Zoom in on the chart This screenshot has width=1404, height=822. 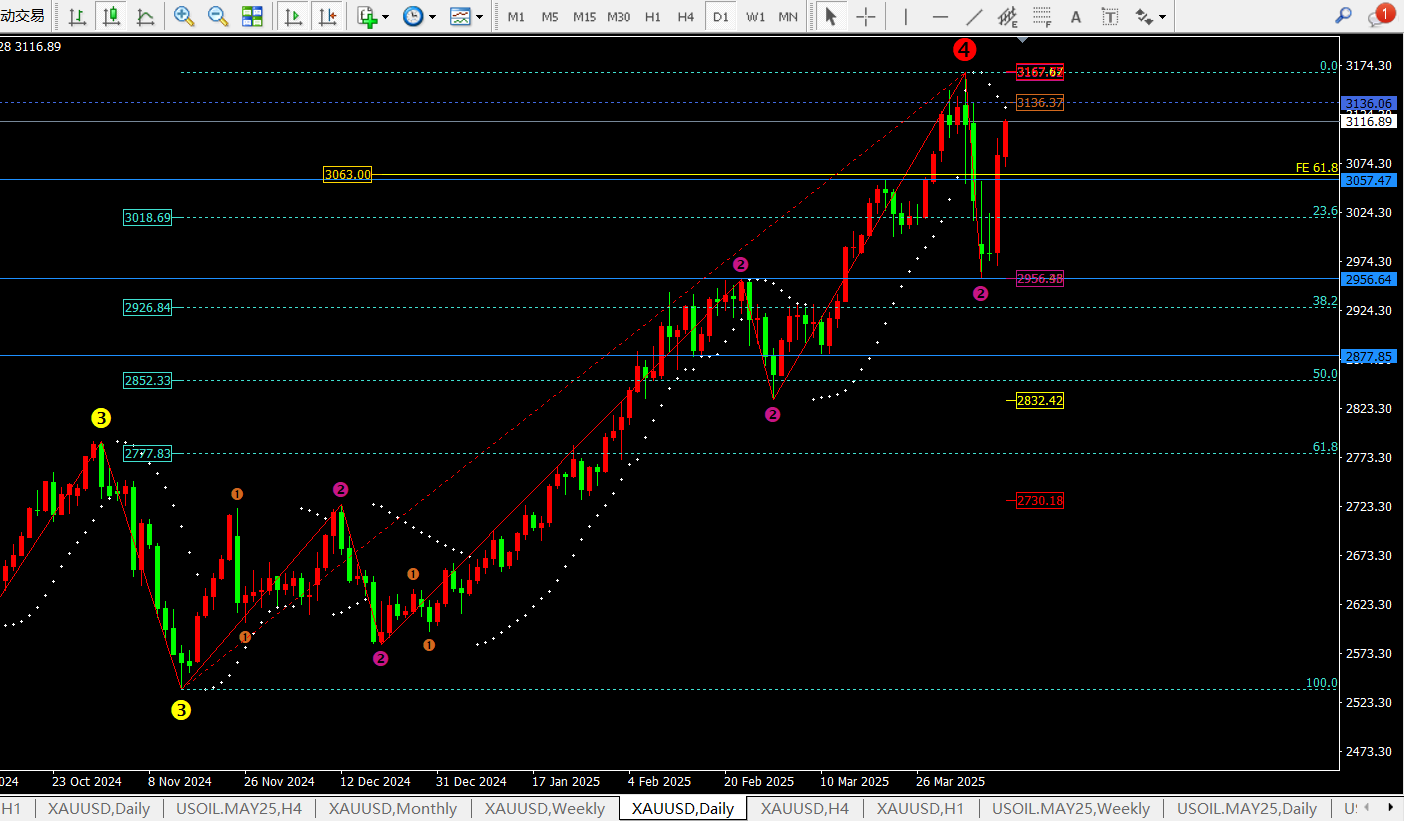pos(184,16)
